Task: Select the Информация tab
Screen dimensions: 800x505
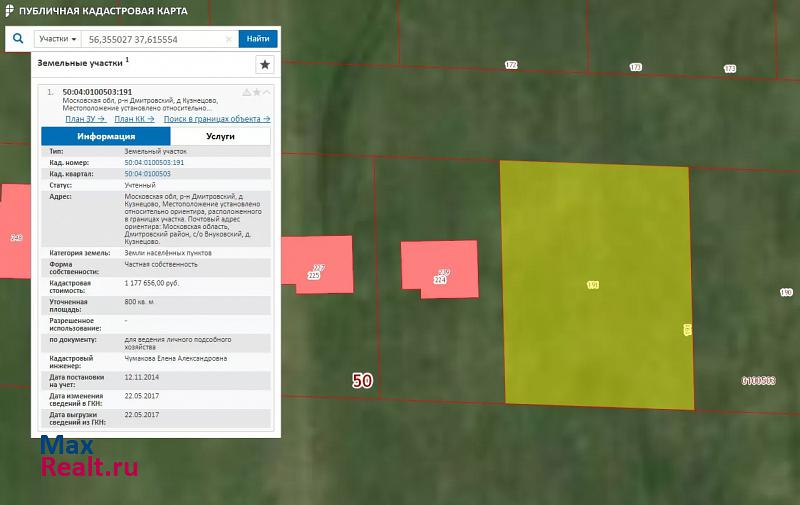Action: [106, 136]
